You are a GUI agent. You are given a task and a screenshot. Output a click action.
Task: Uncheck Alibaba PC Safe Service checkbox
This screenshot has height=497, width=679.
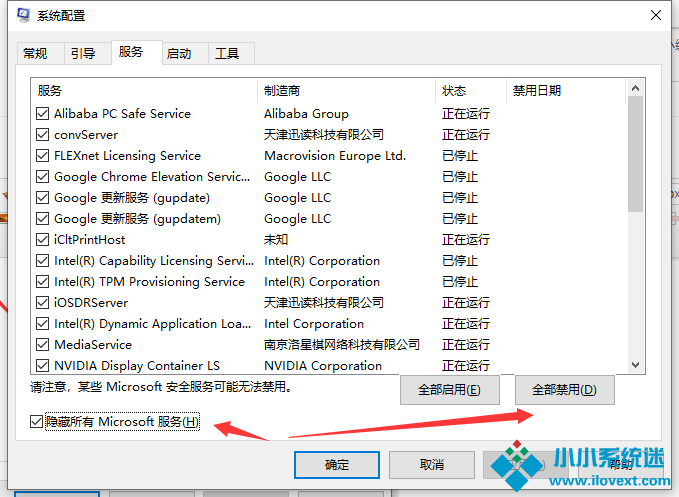[42, 113]
